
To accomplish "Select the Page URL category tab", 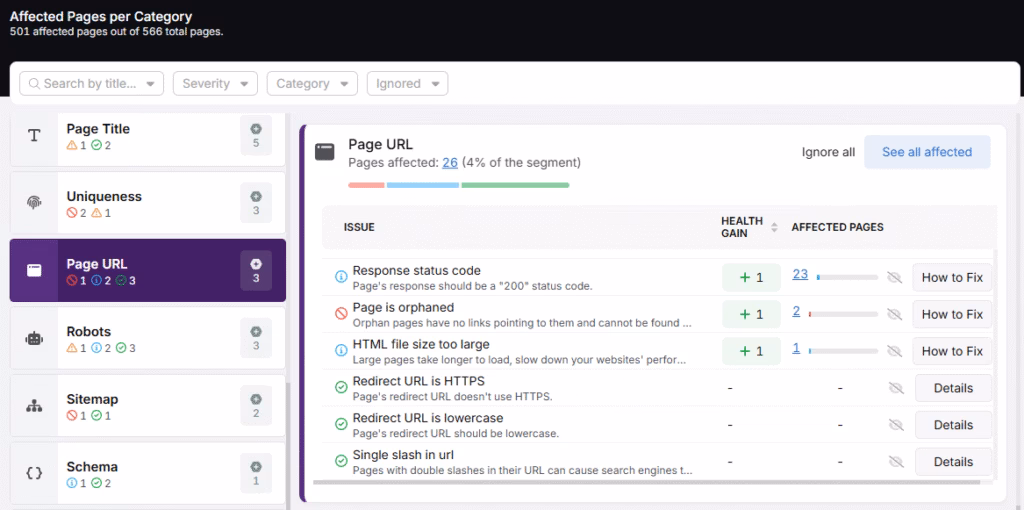I will [148, 271].
